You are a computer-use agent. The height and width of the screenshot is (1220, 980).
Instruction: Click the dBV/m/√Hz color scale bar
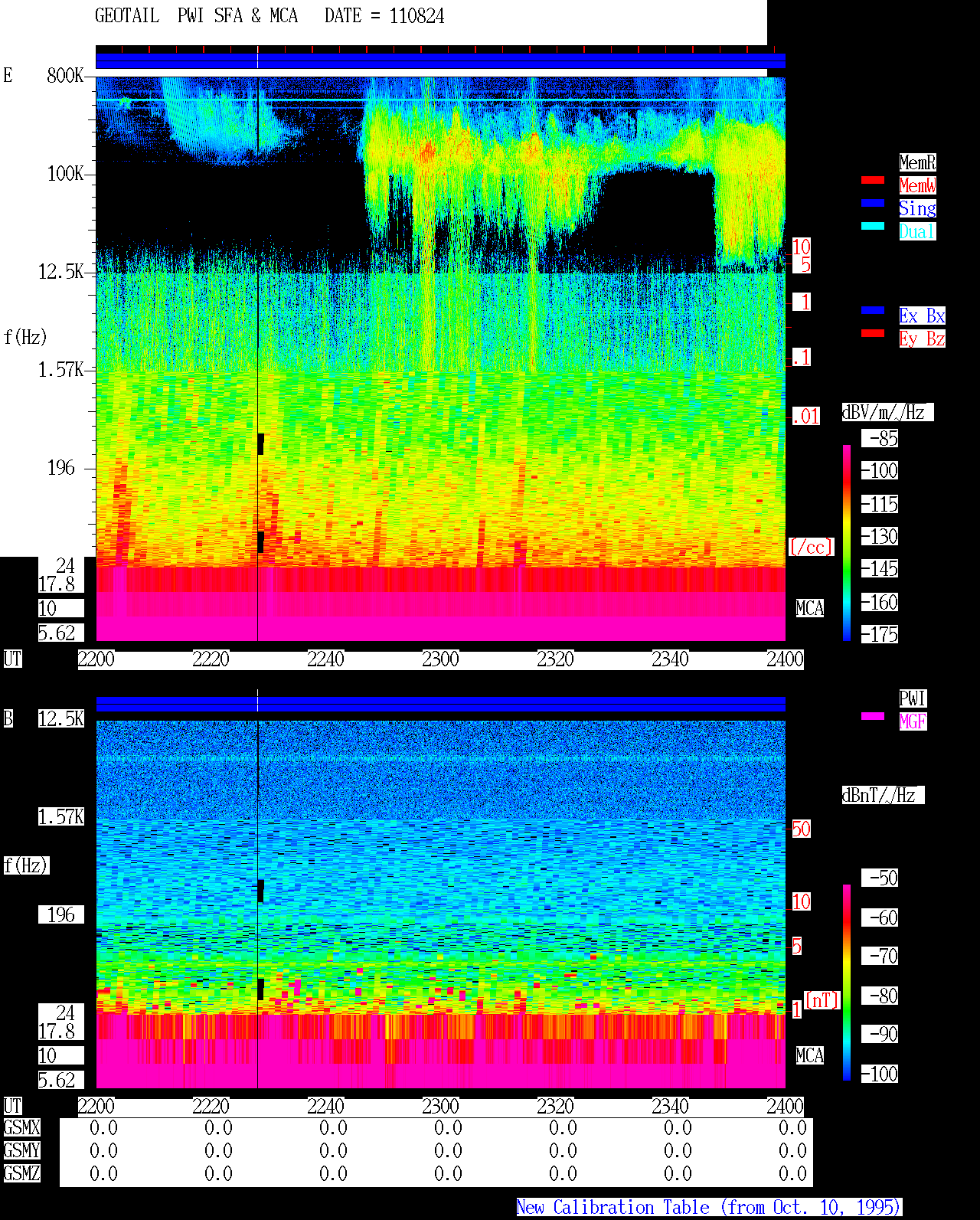pos(847,542)
